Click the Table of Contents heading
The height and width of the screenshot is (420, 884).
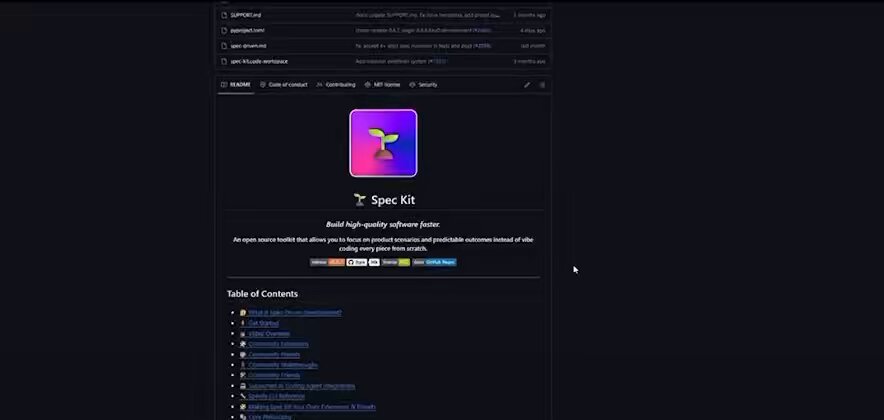(262, 294)
